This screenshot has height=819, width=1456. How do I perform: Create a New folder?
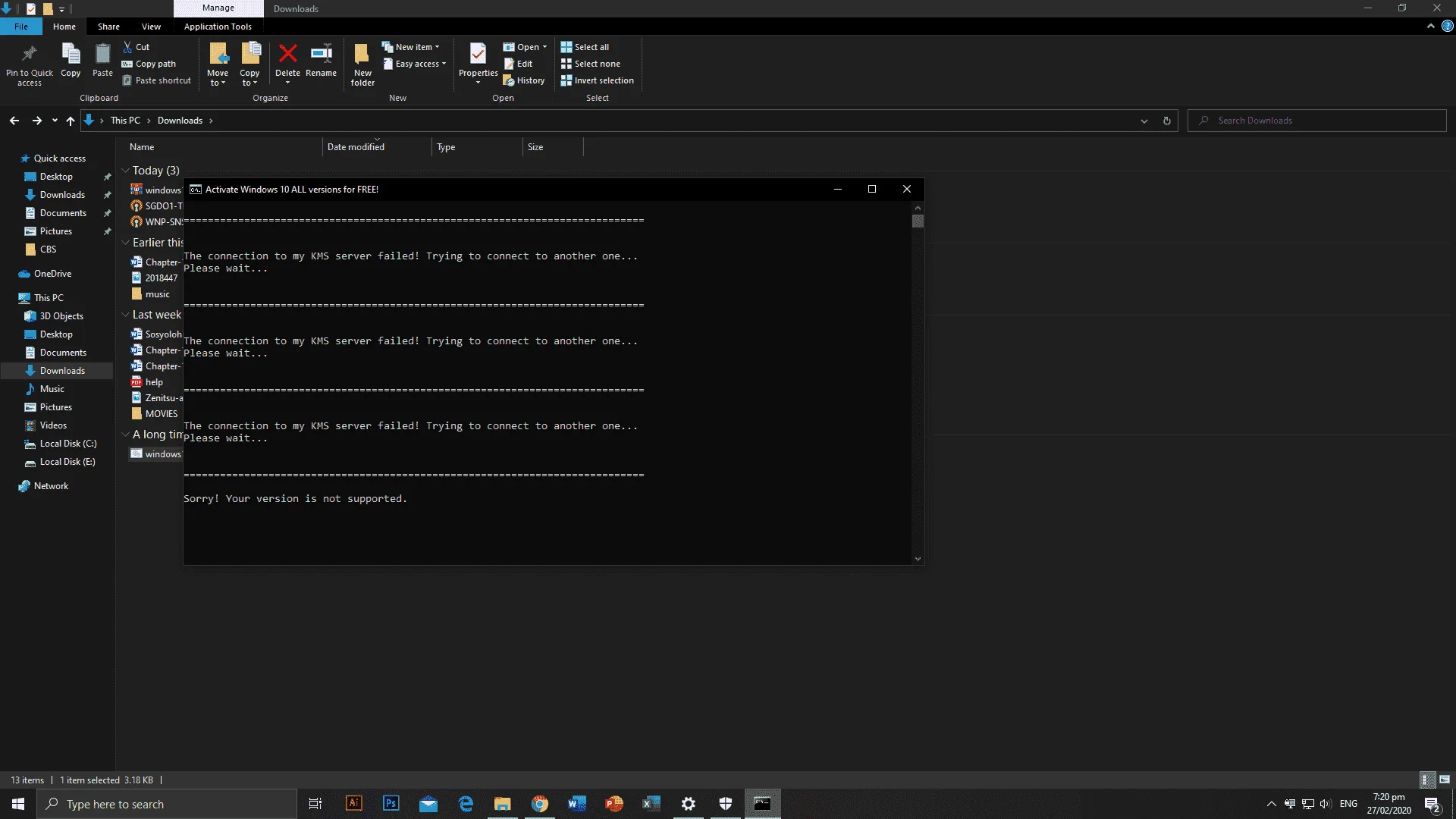362,64
